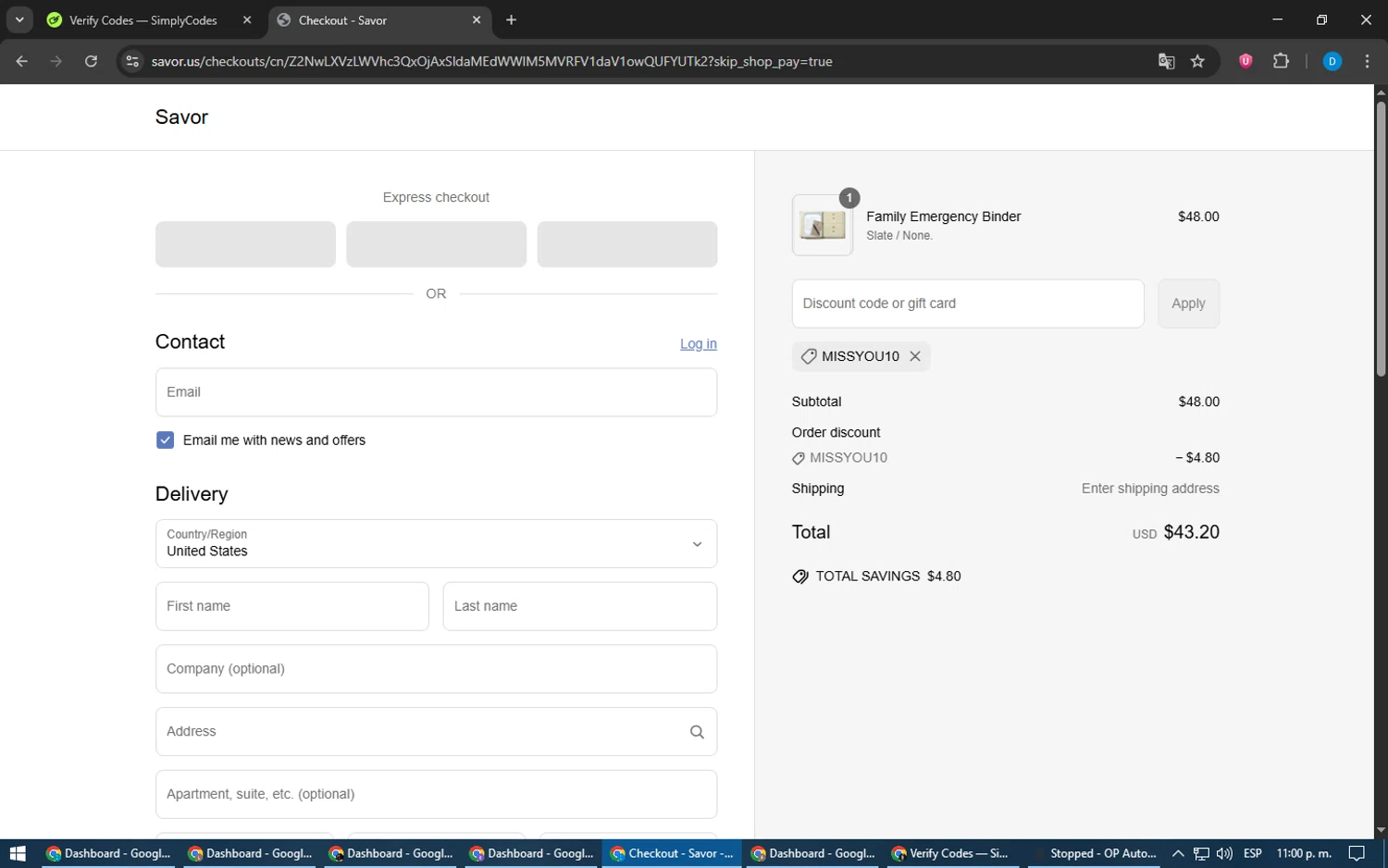
Task: Click the First name field
Action: click(x=292, y=606)
